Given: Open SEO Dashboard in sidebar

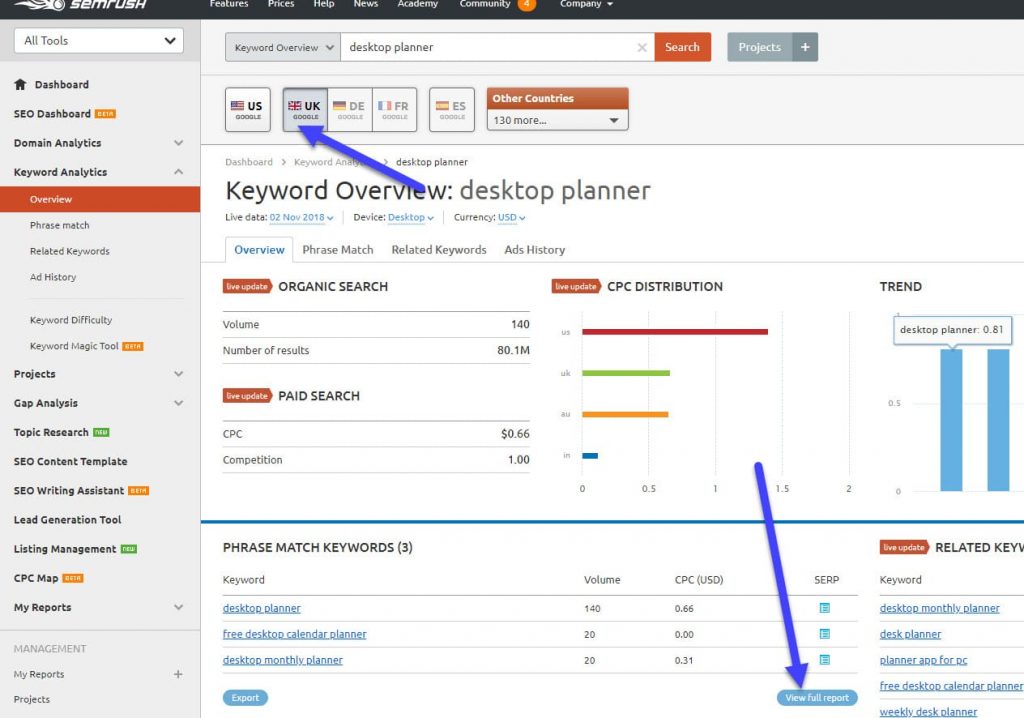Looking at the screenshot, I should (x=52, y=114).
